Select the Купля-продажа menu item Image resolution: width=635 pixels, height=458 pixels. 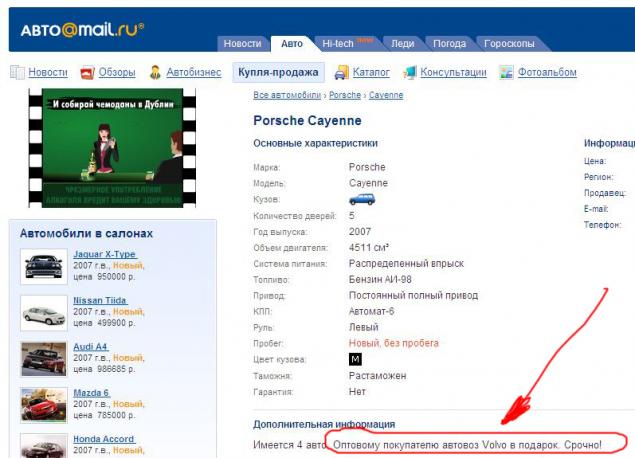278,72
